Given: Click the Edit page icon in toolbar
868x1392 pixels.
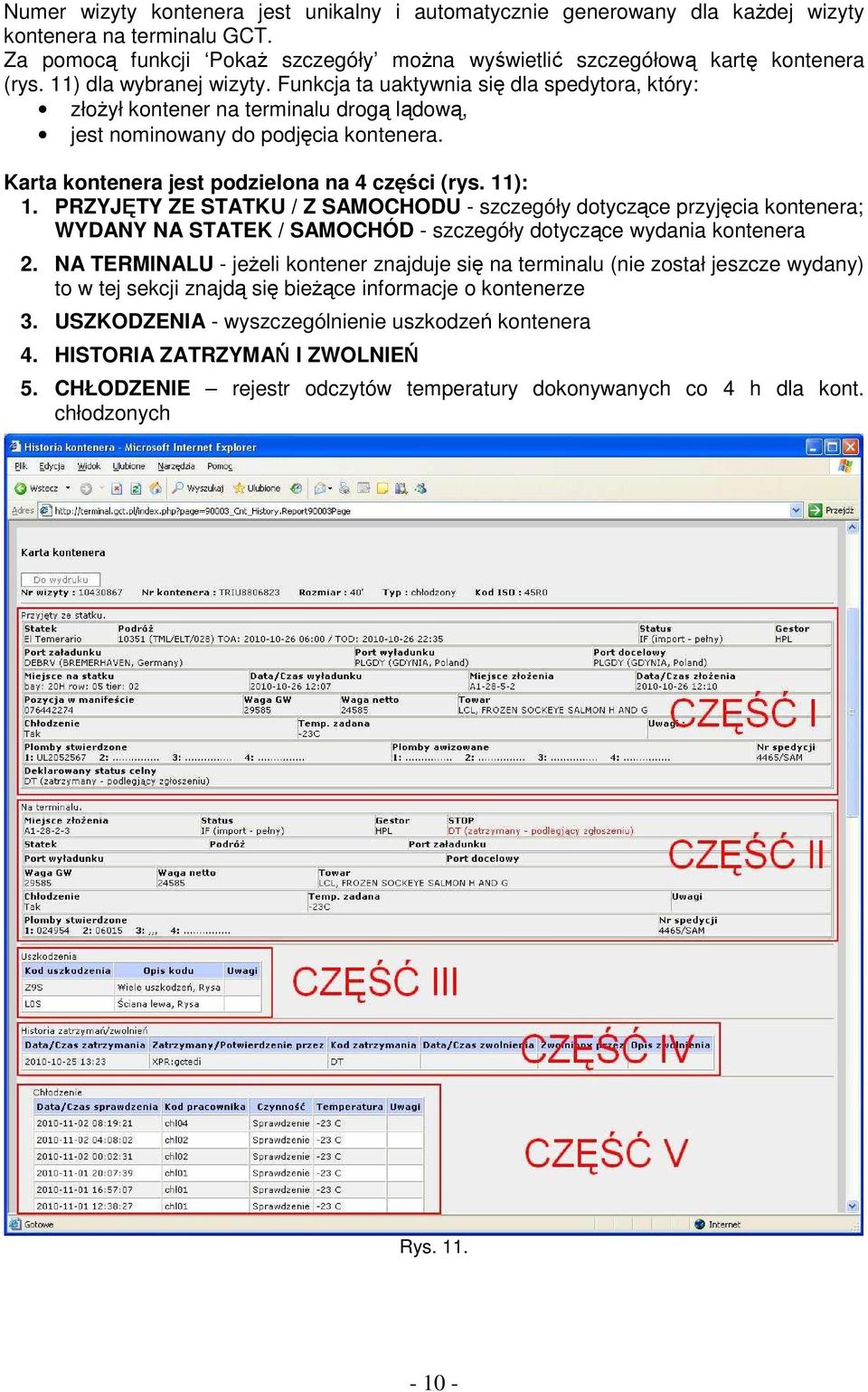Looking at the screenshot, I should [x=363, y=488].
